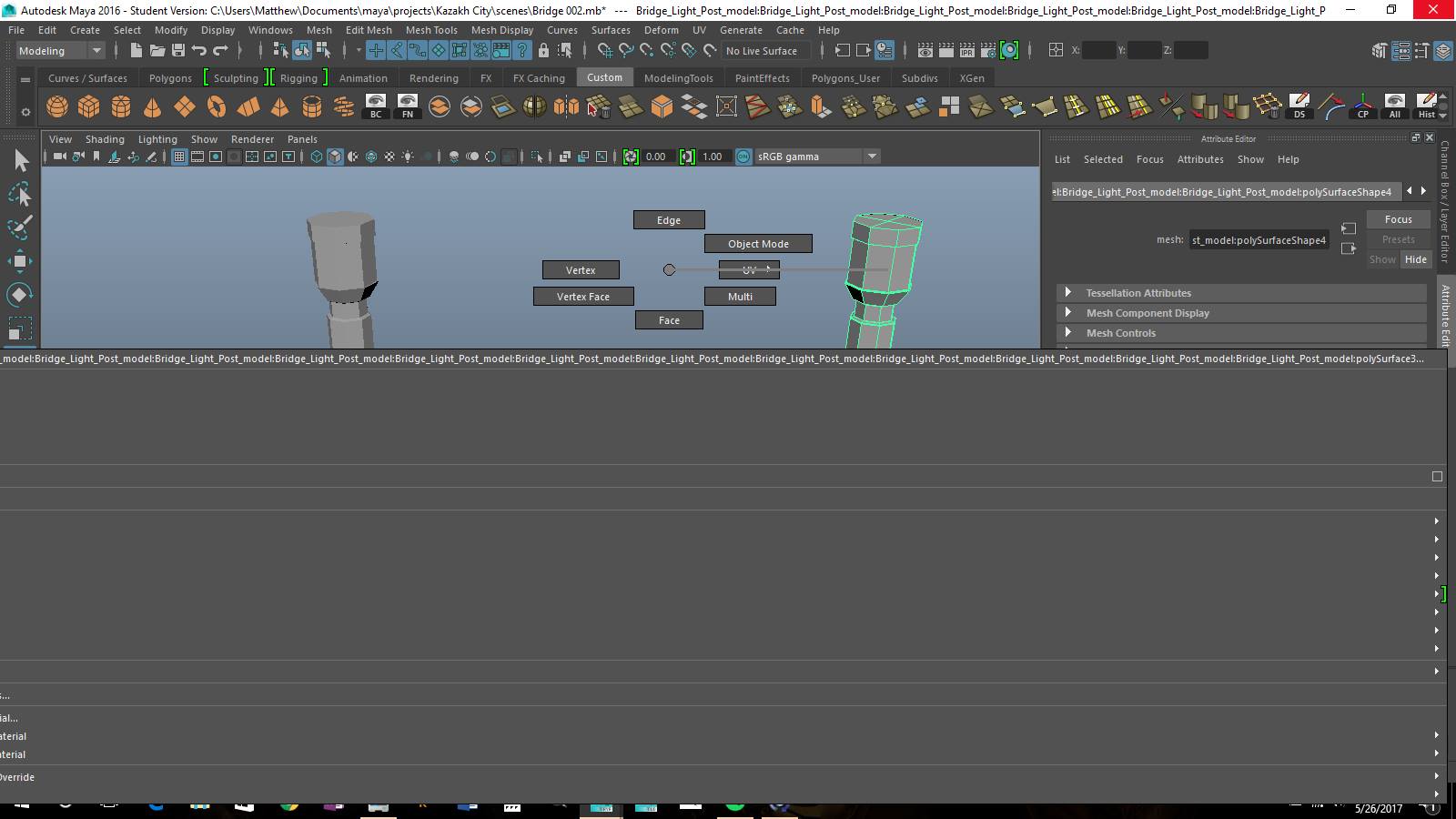Click the DS custom shelf button
This screenshot has width=1456, height=819.
click(x=1299, y=106)
